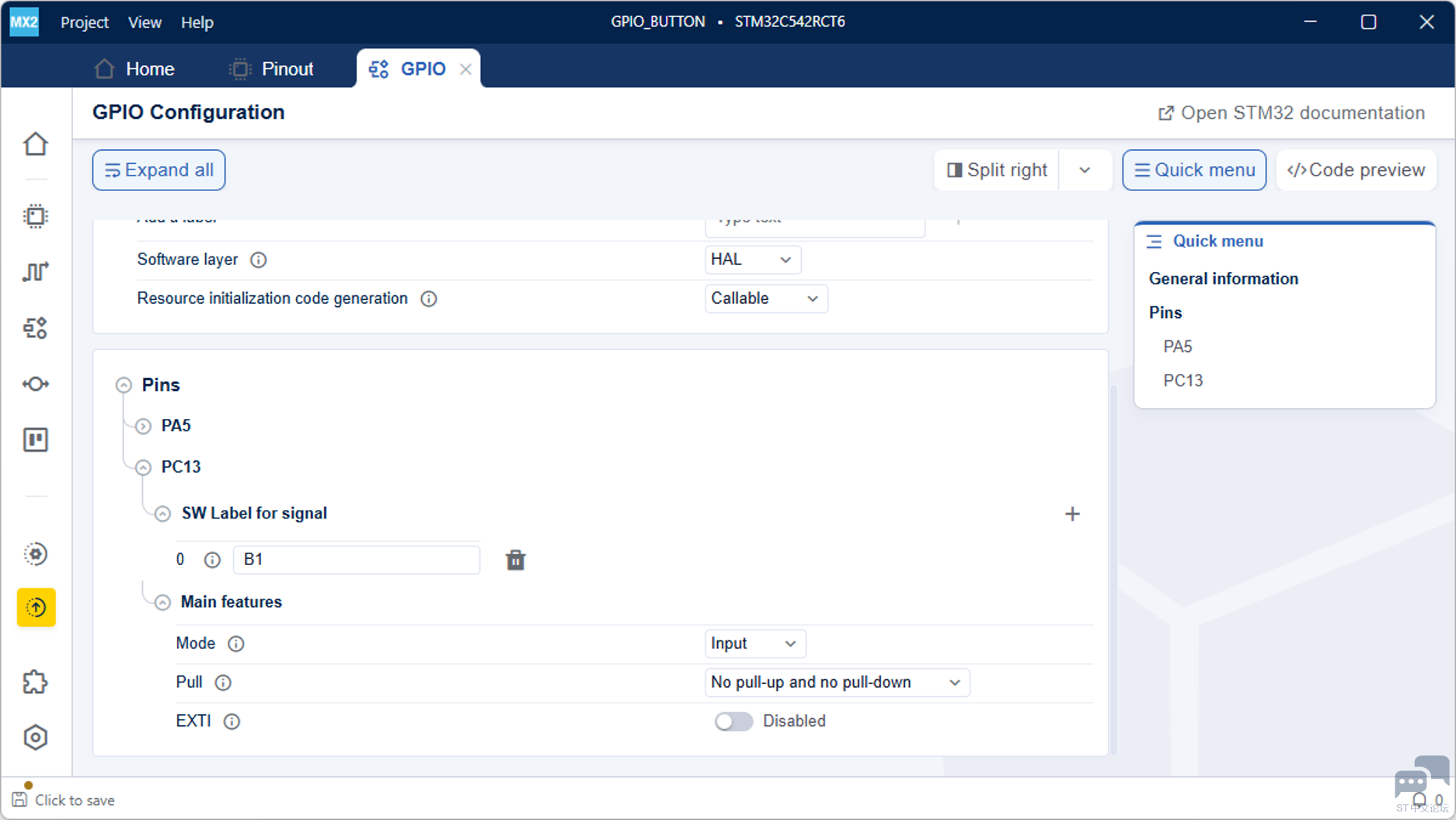The height and width of the screenshot is (820, 1456).
Task: Click the Expand all button
Action: click(158, 170)
